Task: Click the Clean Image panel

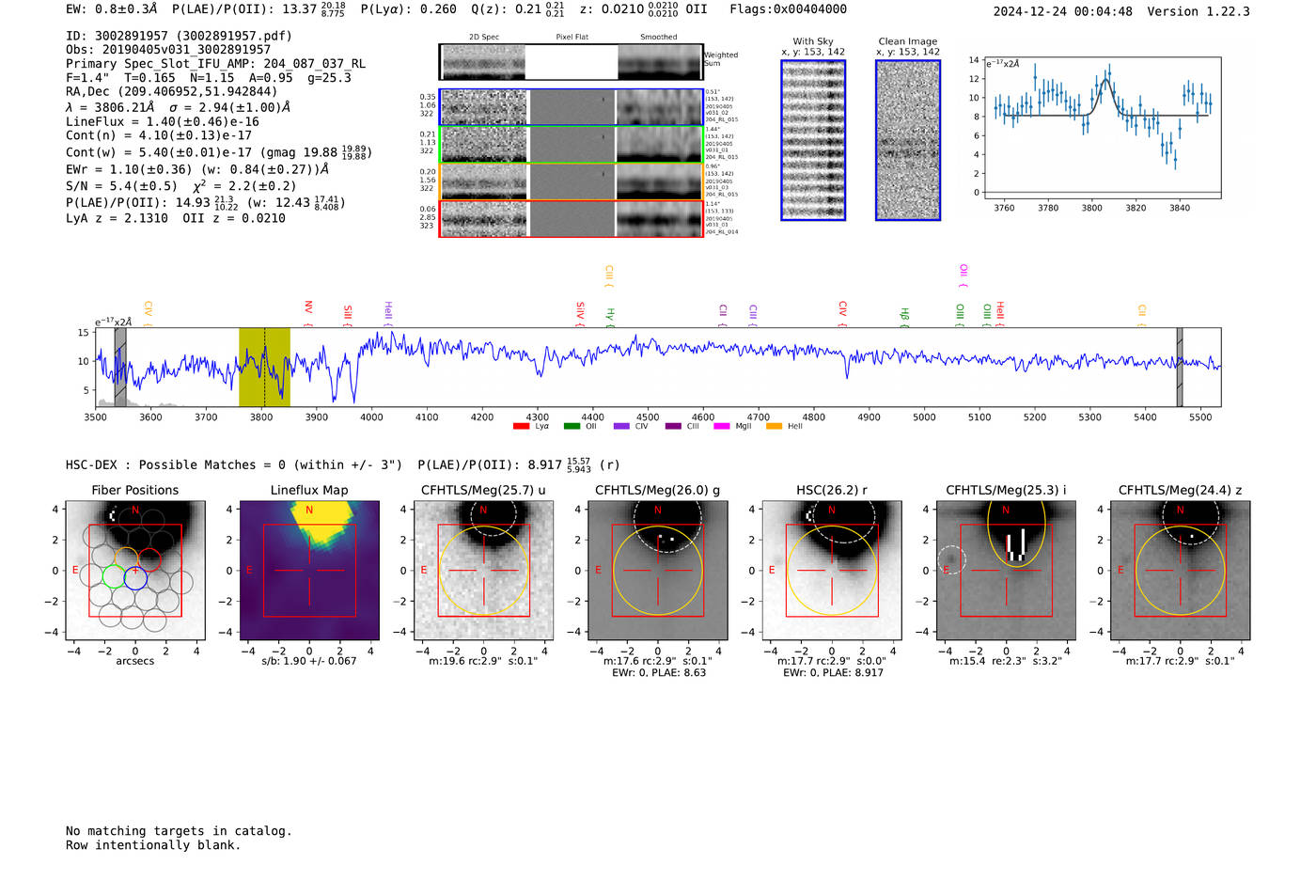Action: (x=908, y=140)
